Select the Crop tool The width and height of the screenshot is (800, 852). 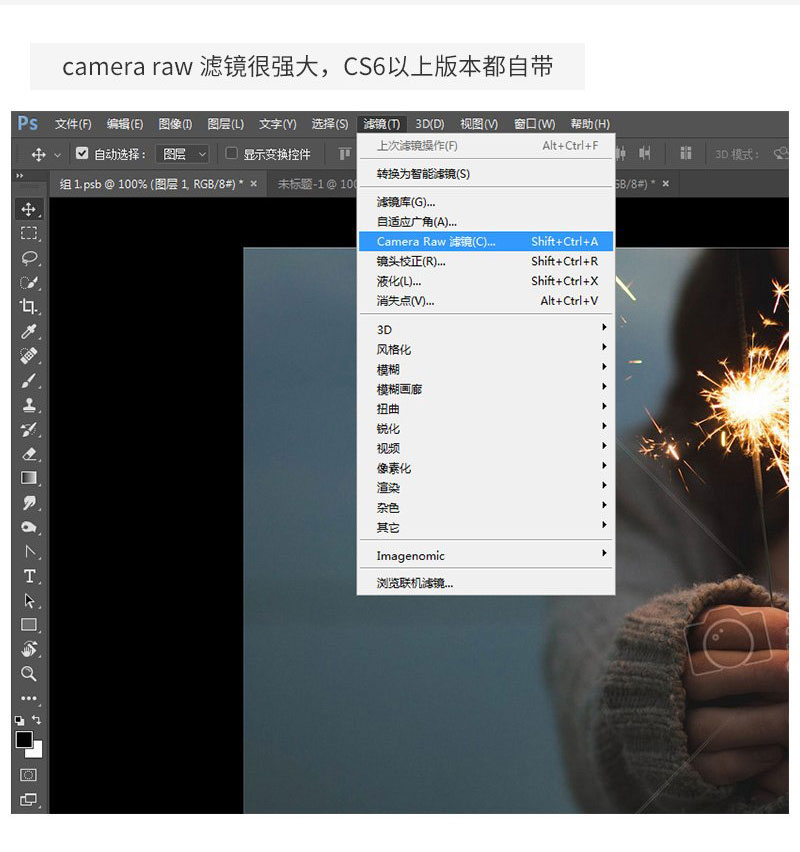pos(29,306)
